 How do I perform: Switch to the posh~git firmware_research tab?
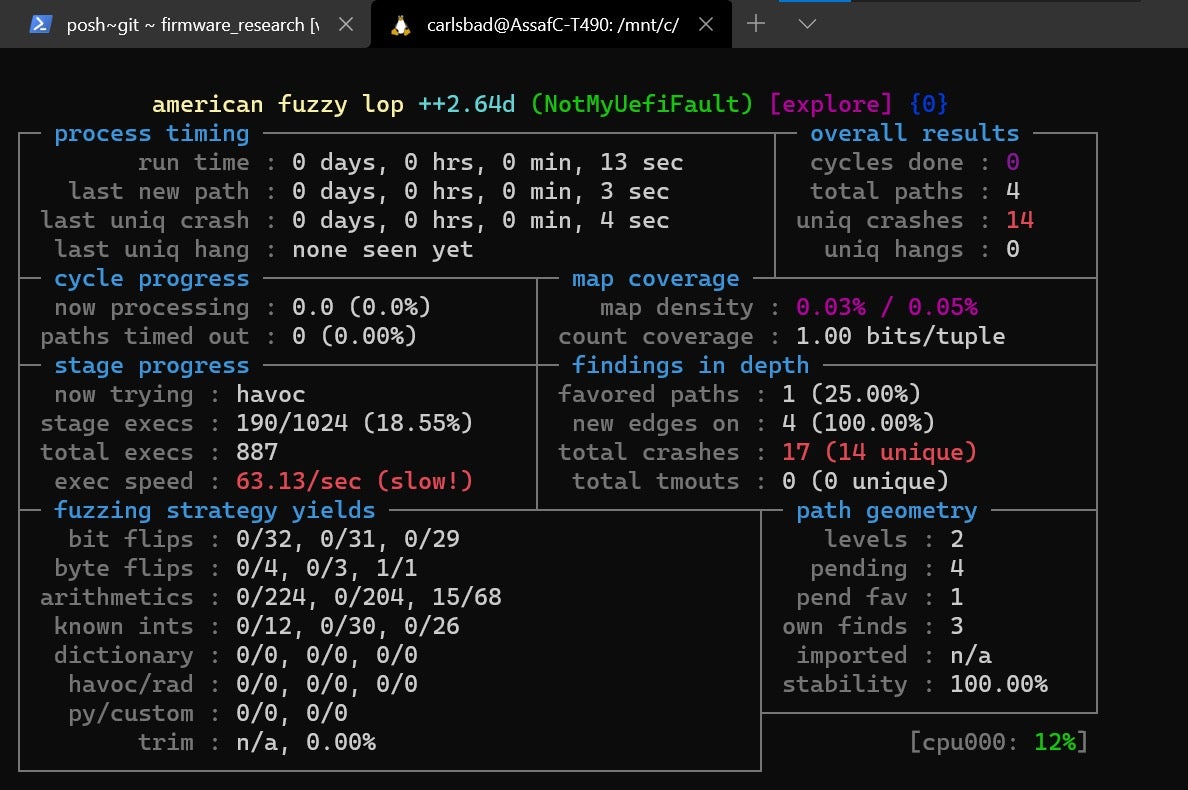point(192,25)
